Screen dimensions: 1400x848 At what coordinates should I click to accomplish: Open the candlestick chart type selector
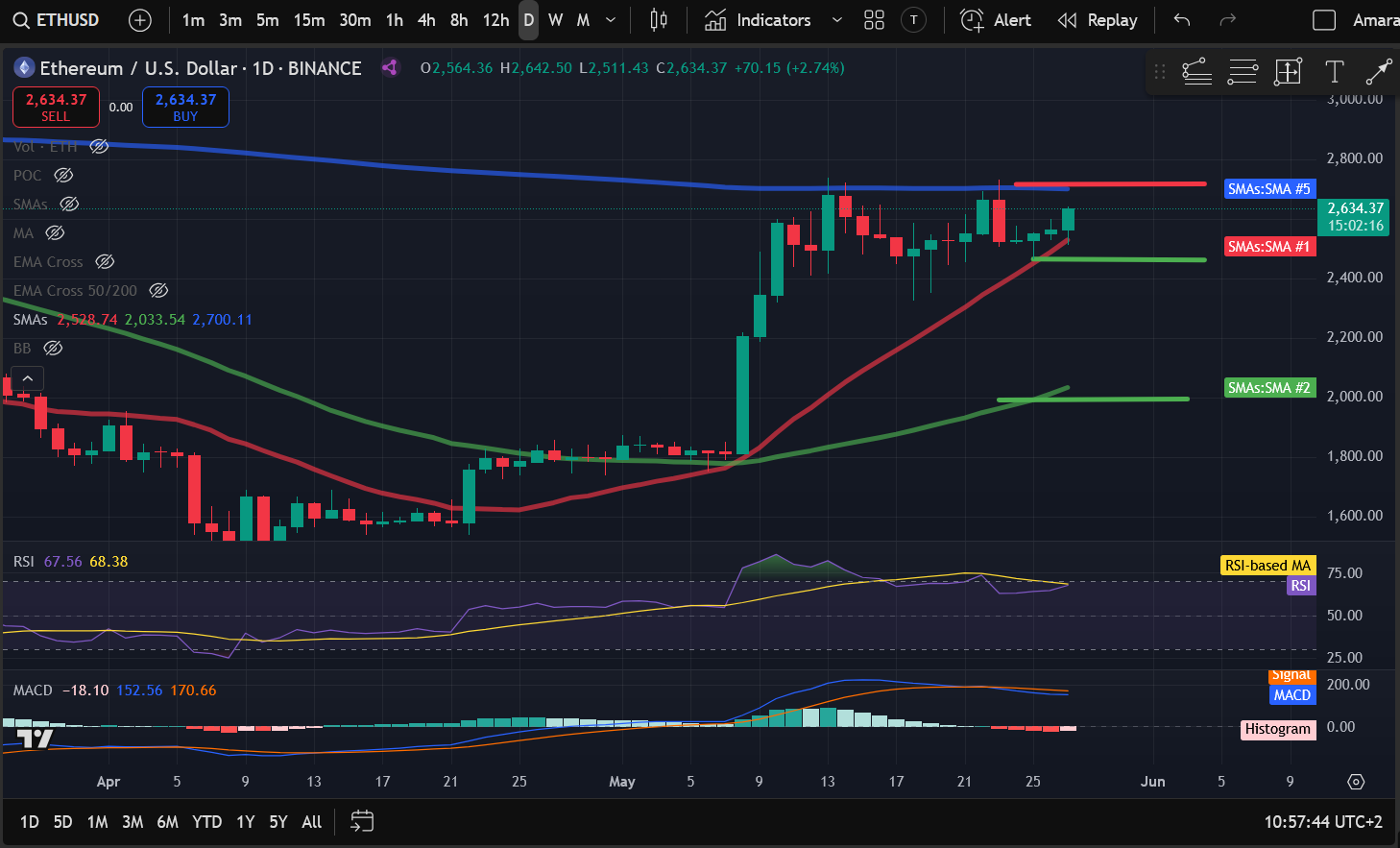click(x=659, y=20)
